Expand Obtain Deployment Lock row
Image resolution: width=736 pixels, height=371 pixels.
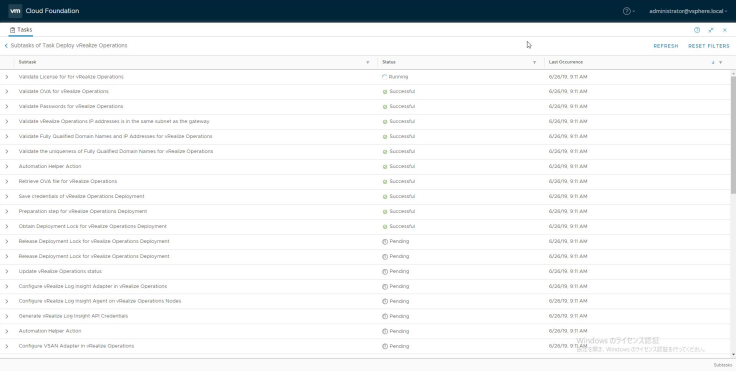[7, 226]
